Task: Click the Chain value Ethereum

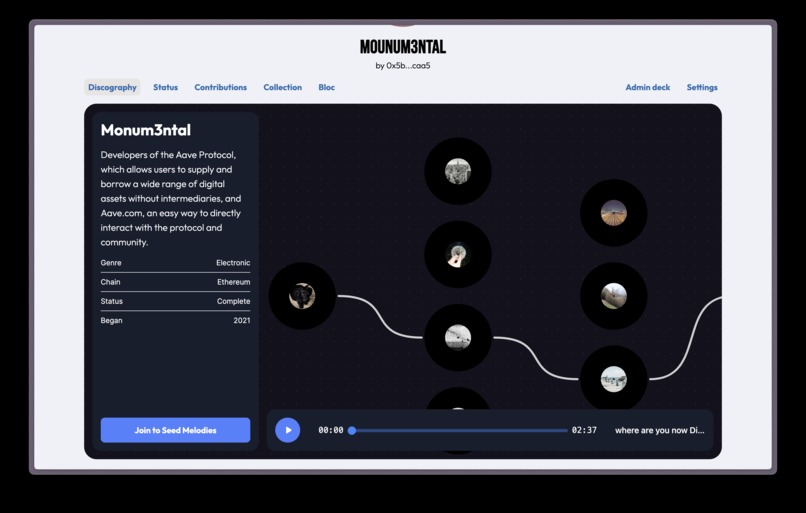Action: [233, 282]
